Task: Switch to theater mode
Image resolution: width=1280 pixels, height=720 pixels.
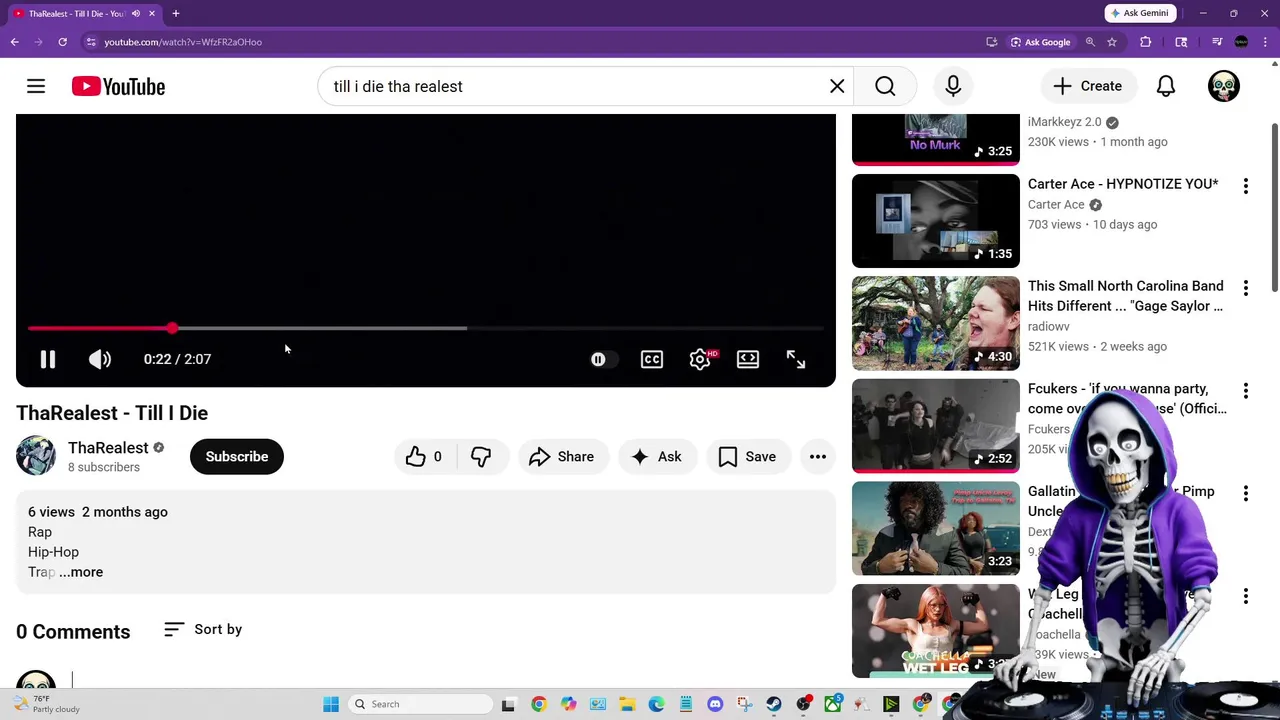Action: point(748,359)
